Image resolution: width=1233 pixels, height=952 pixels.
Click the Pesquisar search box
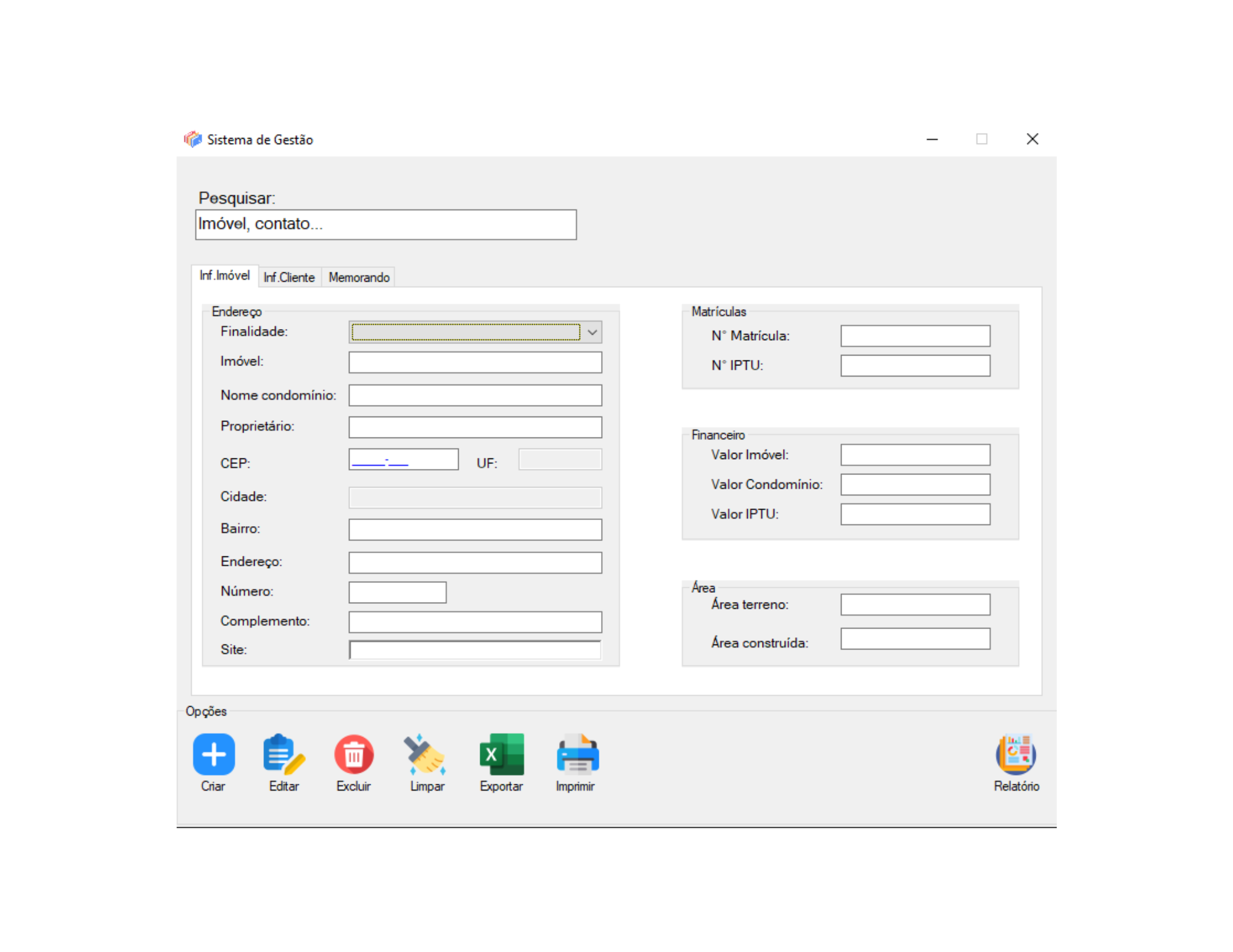pos(385,224)
